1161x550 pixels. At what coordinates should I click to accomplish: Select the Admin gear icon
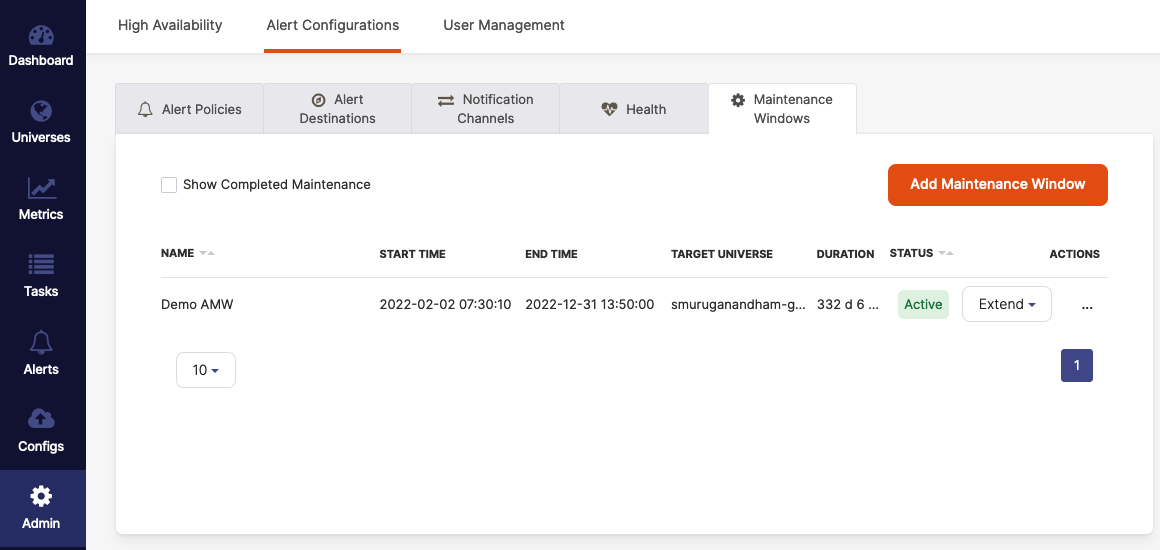click(41, 497)
